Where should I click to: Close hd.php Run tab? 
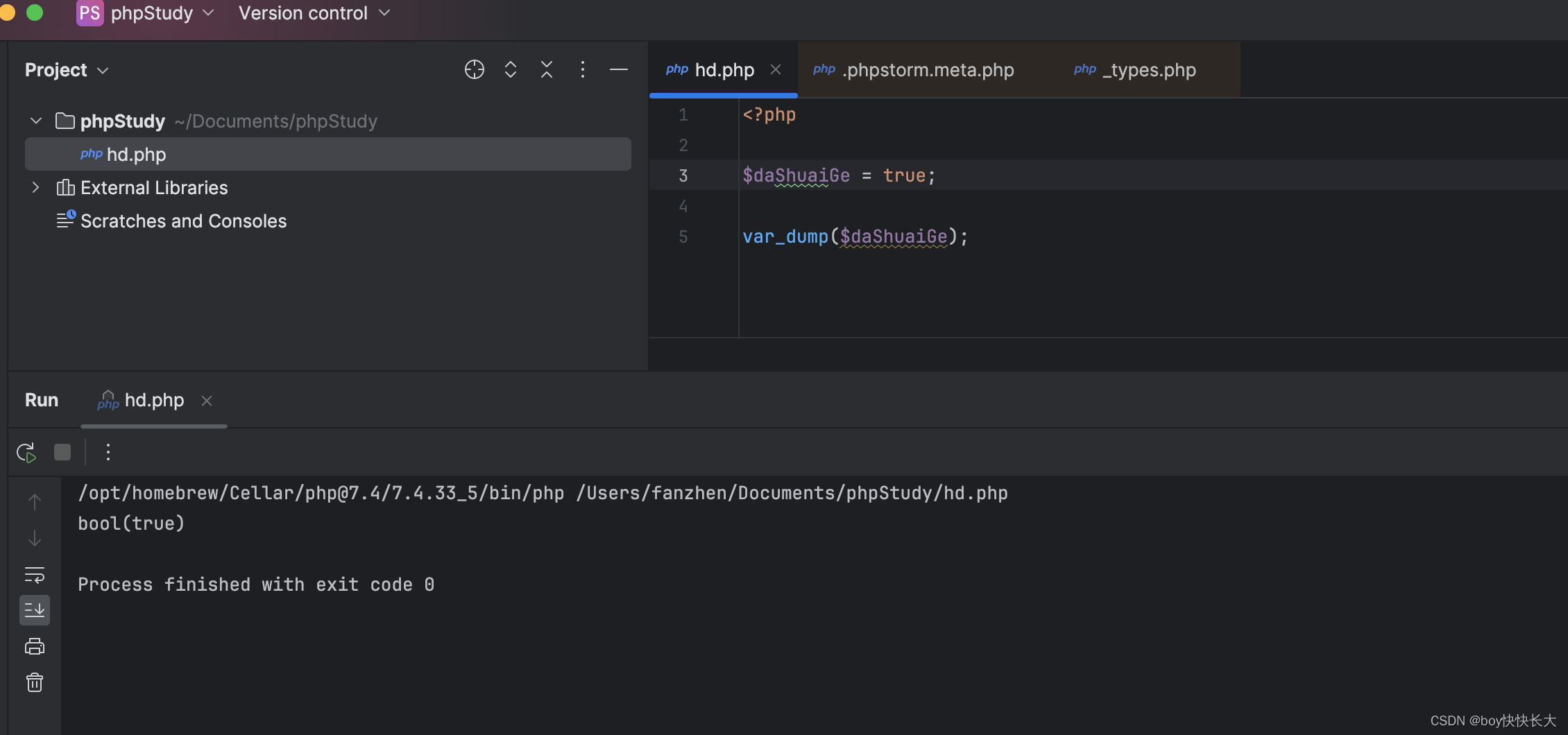coord(207,400)
